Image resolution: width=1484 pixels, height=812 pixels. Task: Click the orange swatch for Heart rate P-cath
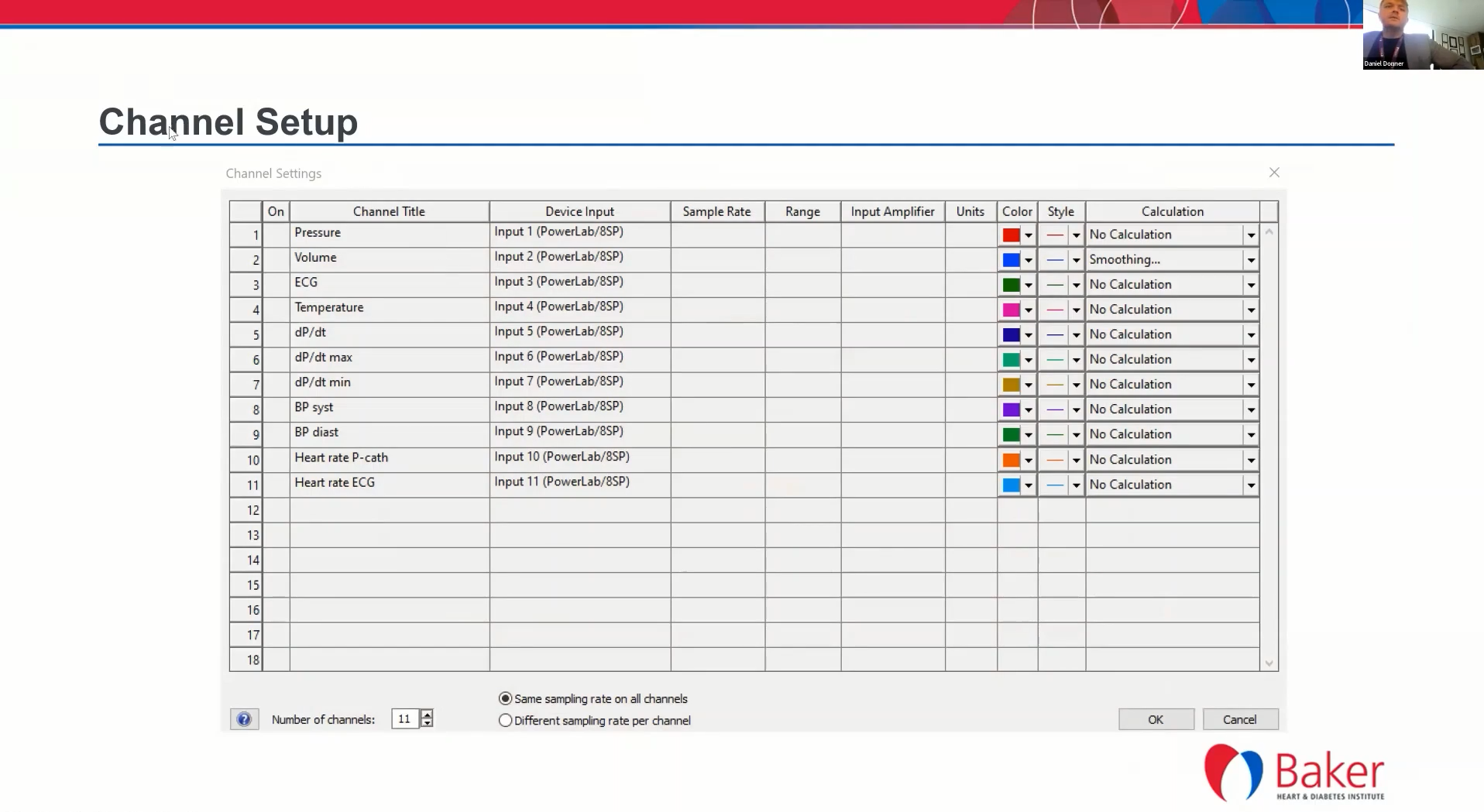click(1011, 460)
